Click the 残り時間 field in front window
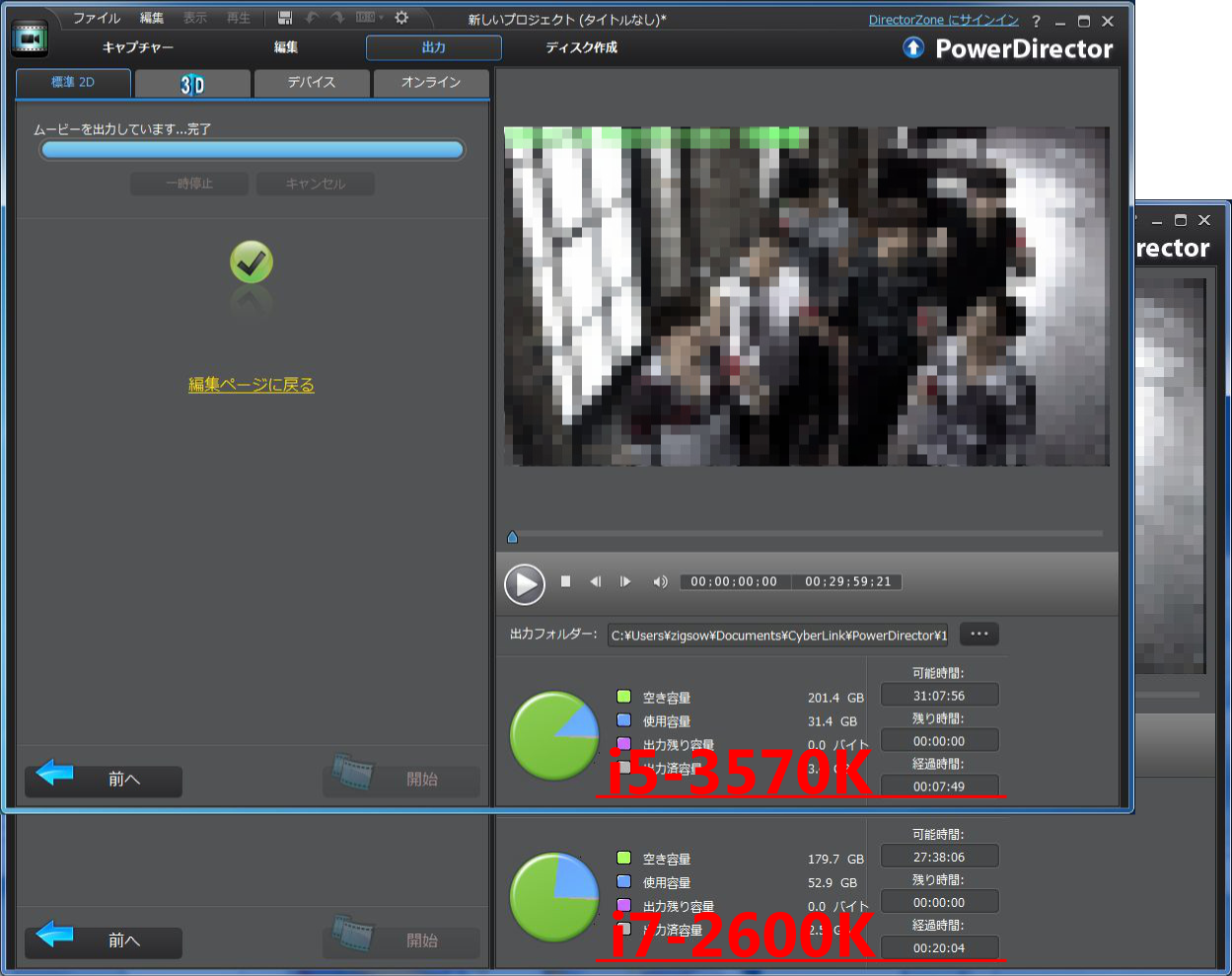The width and height of the screenshot is (1232, 976). (x=939, y=741)
